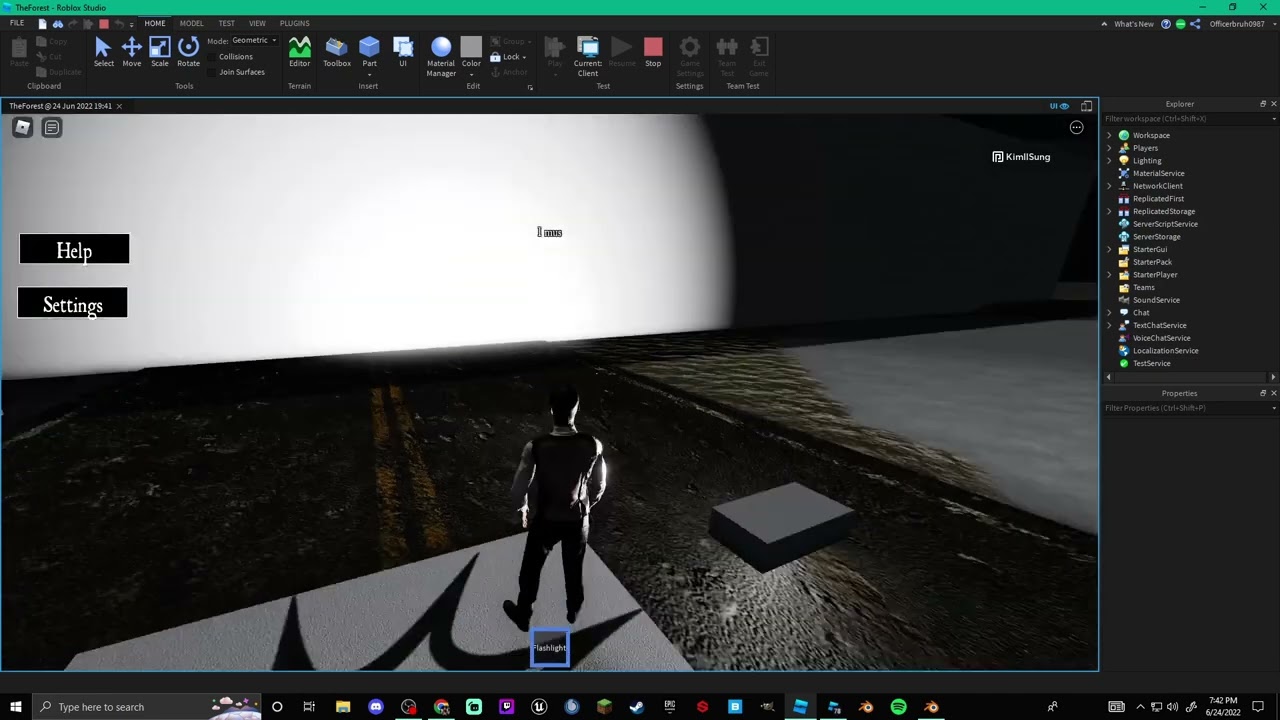The image size is (1280, 720).
Task: Open the UI insert tool
Action: tap(403, 52)
